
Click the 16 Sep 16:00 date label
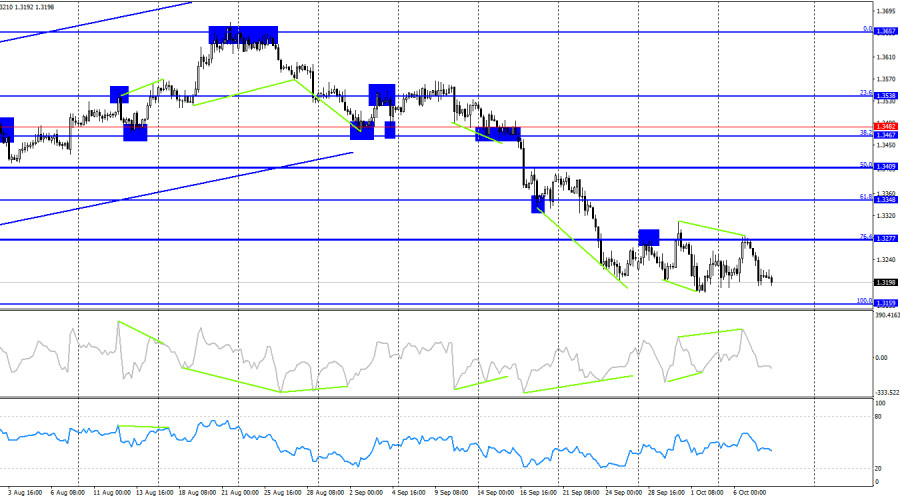(538, 493)
